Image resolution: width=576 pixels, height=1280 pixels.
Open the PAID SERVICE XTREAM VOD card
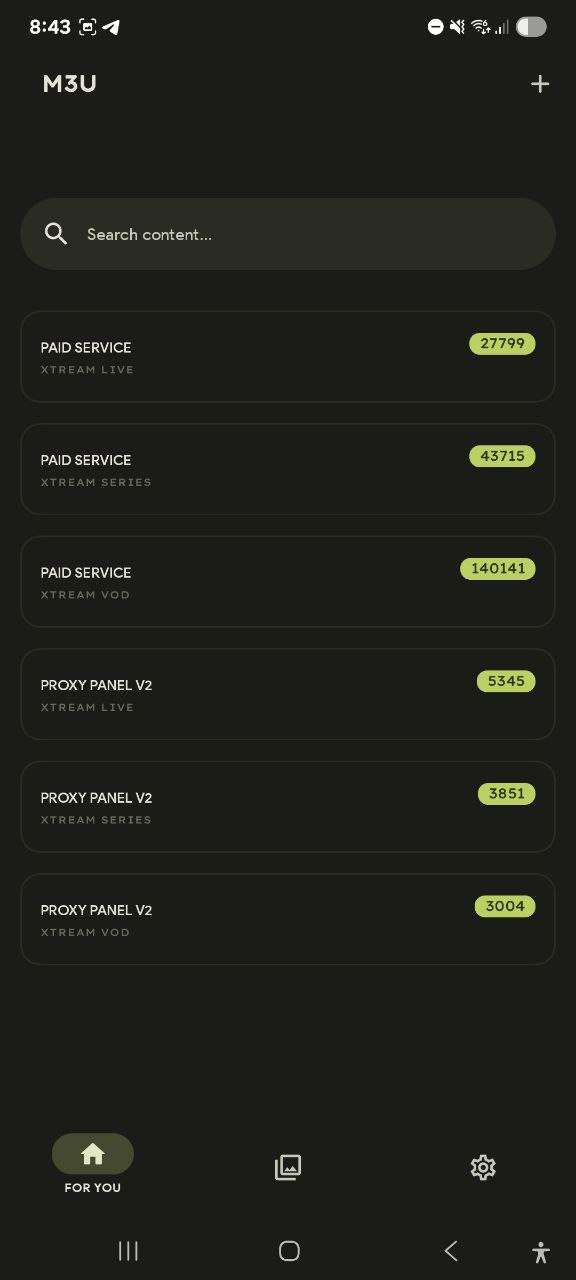click(x=288, y=582)
